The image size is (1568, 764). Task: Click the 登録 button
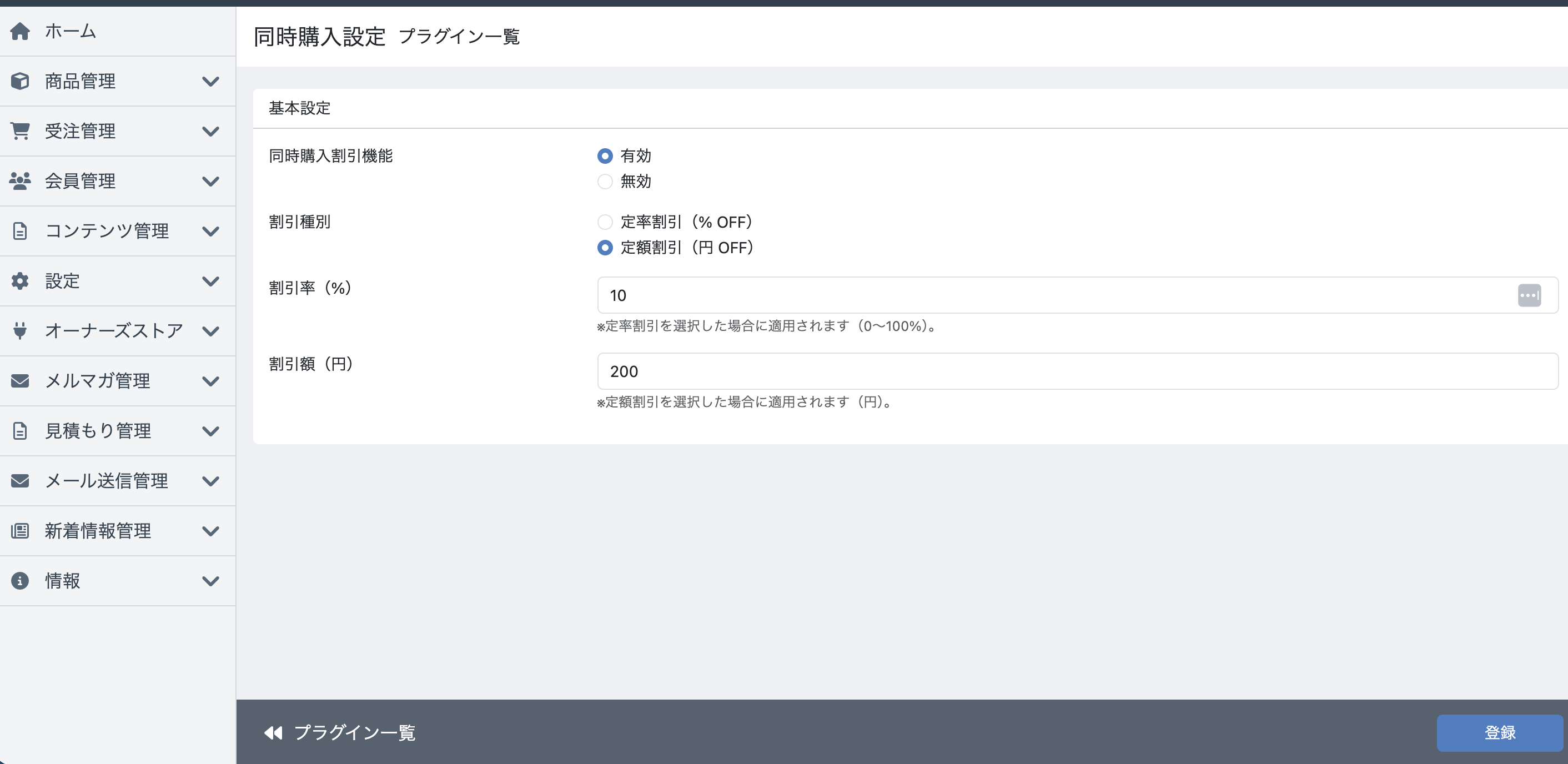(1500, 732)
